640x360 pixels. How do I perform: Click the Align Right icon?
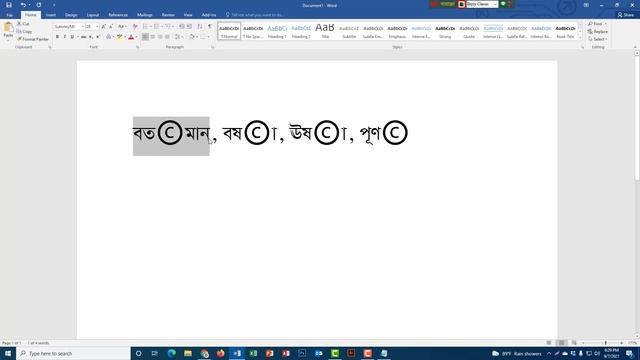tap(160, 37)
